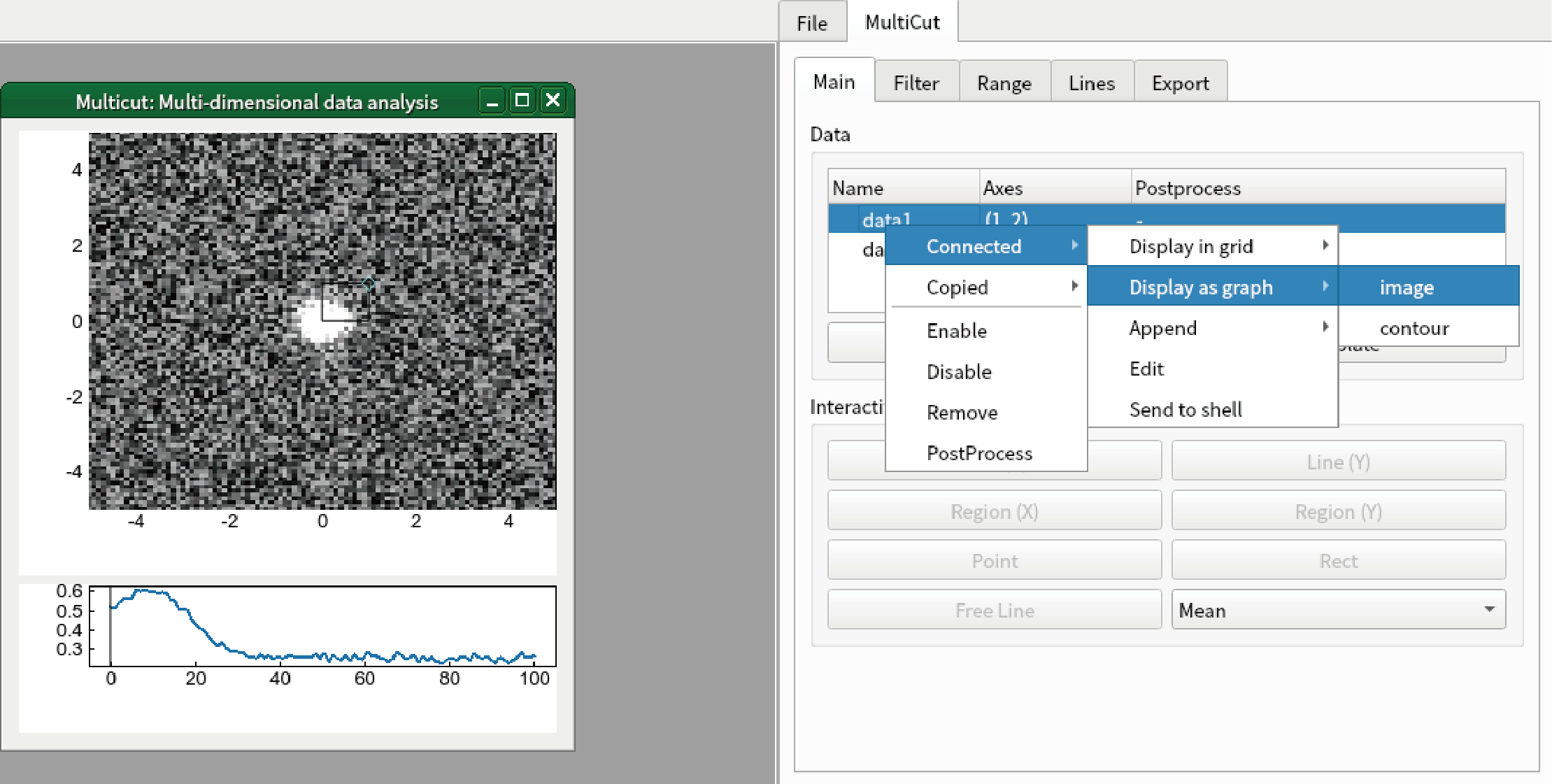1552x784 pixels.
Task: Open the File tab
Action: [812, 23]
